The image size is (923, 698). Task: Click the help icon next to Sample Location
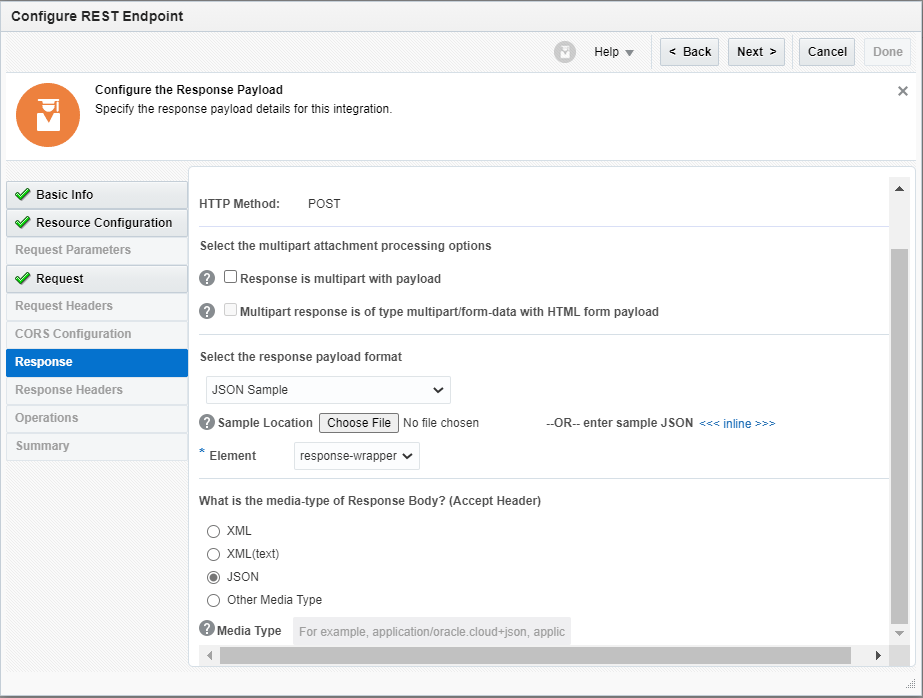pyautogui.click(x=206, y=422)
